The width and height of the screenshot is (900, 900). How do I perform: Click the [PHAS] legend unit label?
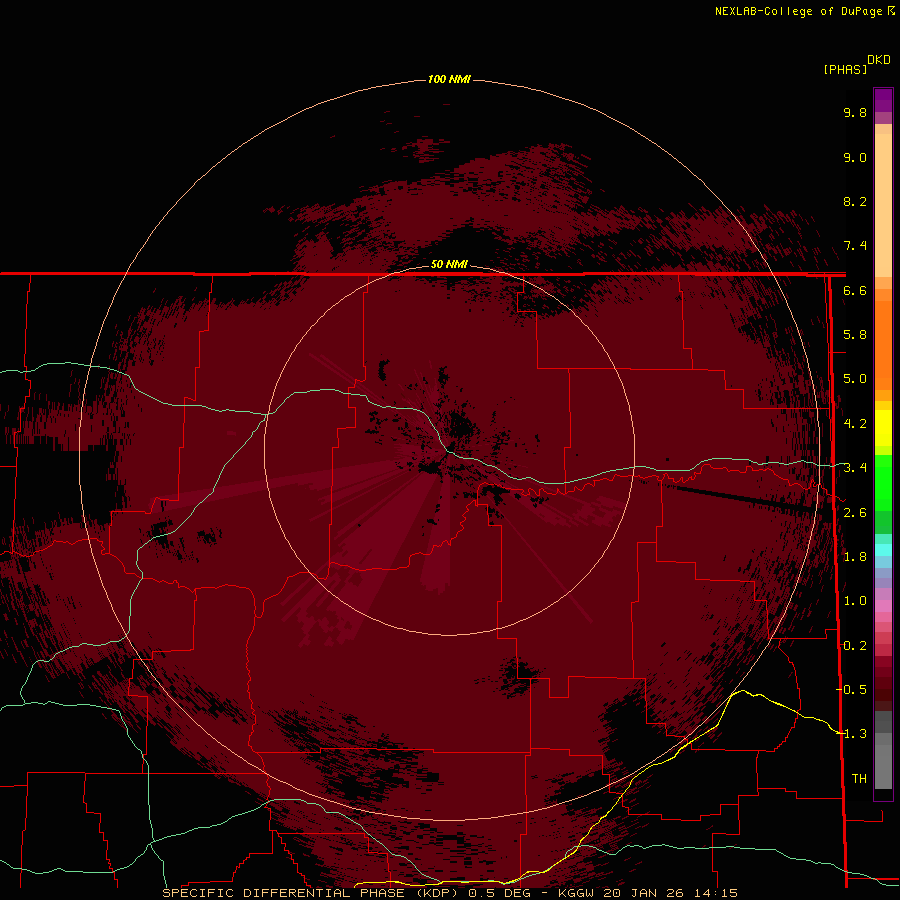pos(845,69)
